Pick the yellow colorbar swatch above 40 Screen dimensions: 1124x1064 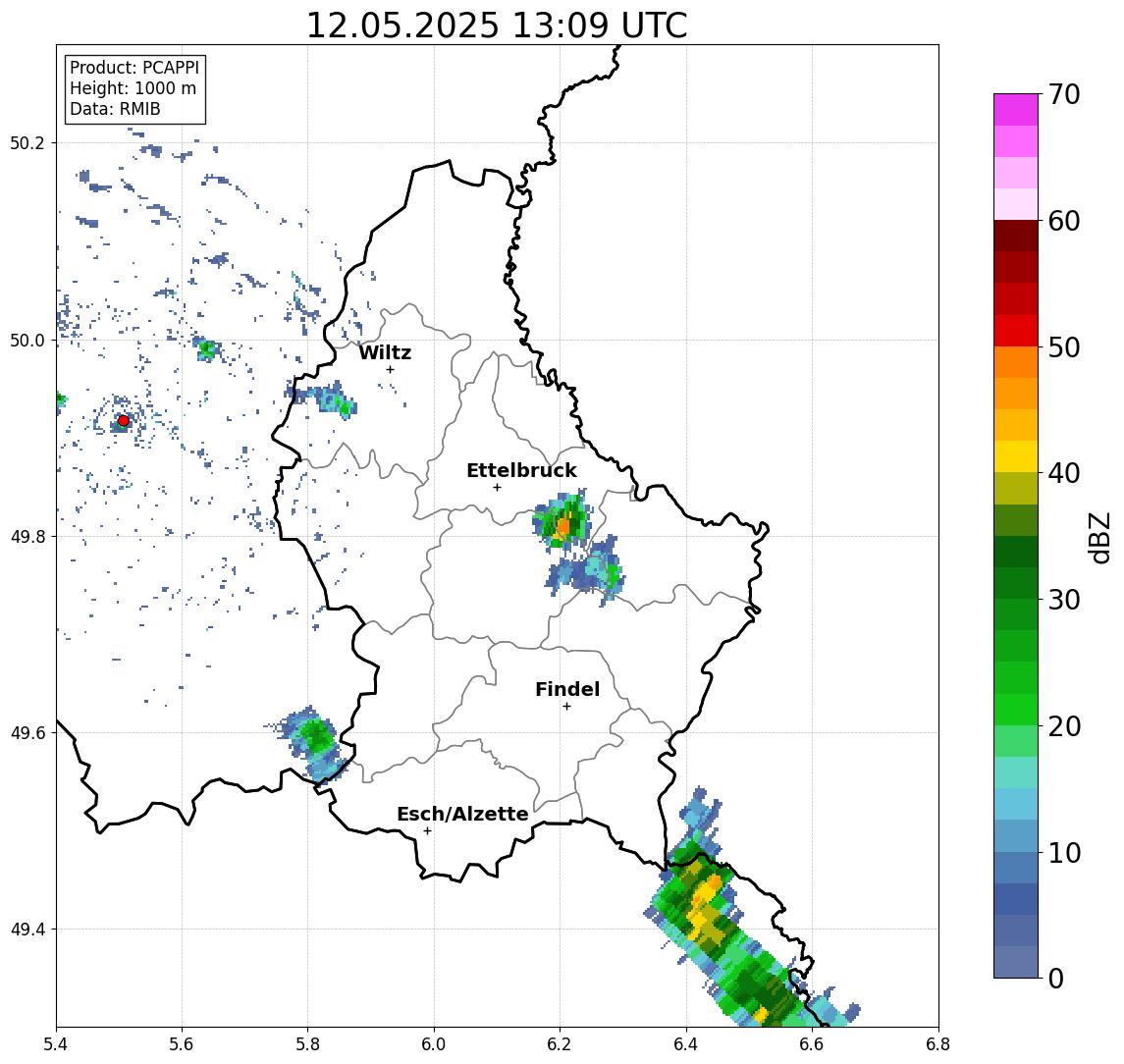click(x=1016, y=456)
